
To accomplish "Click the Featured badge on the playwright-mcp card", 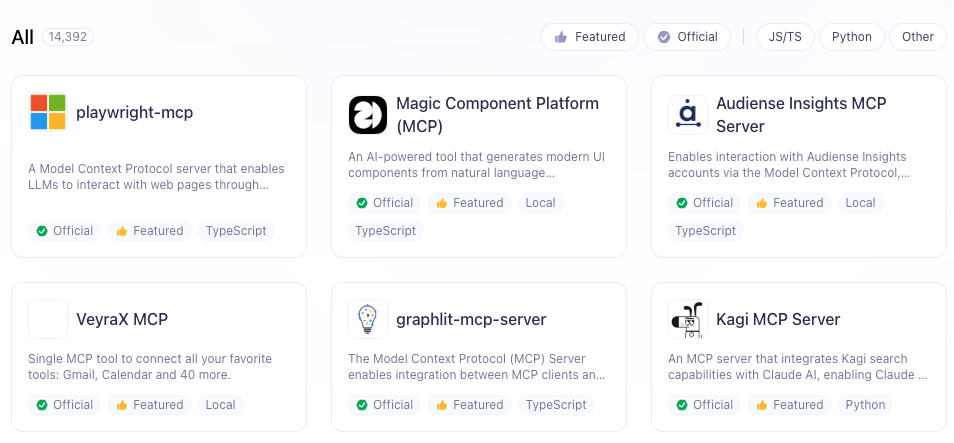I will [x=150, y=231].
